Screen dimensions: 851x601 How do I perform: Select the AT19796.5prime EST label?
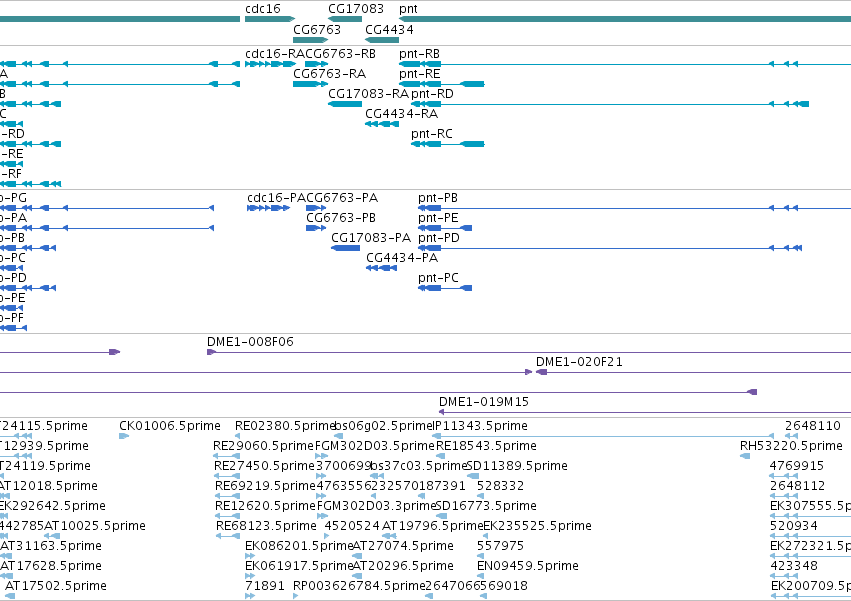point(432,526)
